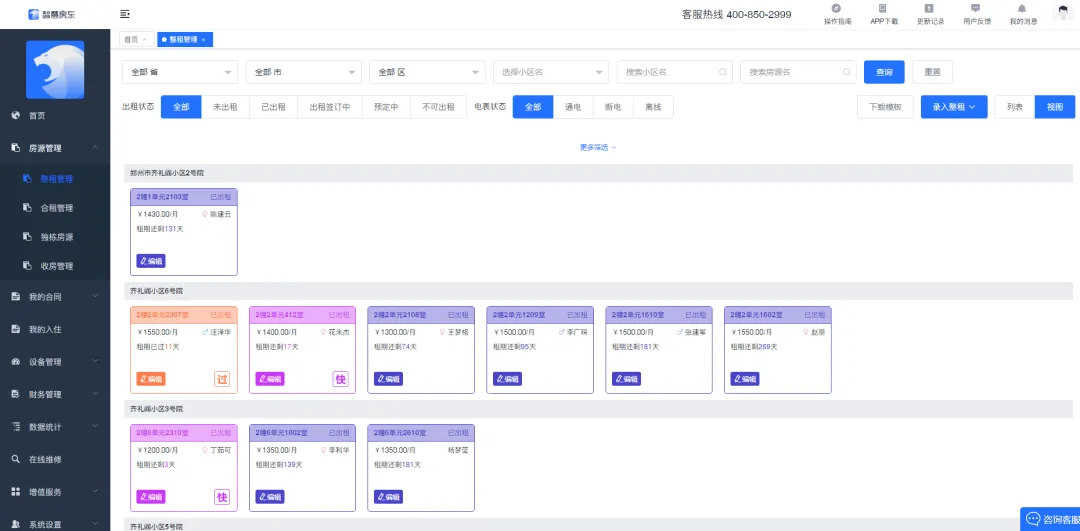1080x531 pixels.
Task: Select 通电 meter status filter
Action: 573,107
